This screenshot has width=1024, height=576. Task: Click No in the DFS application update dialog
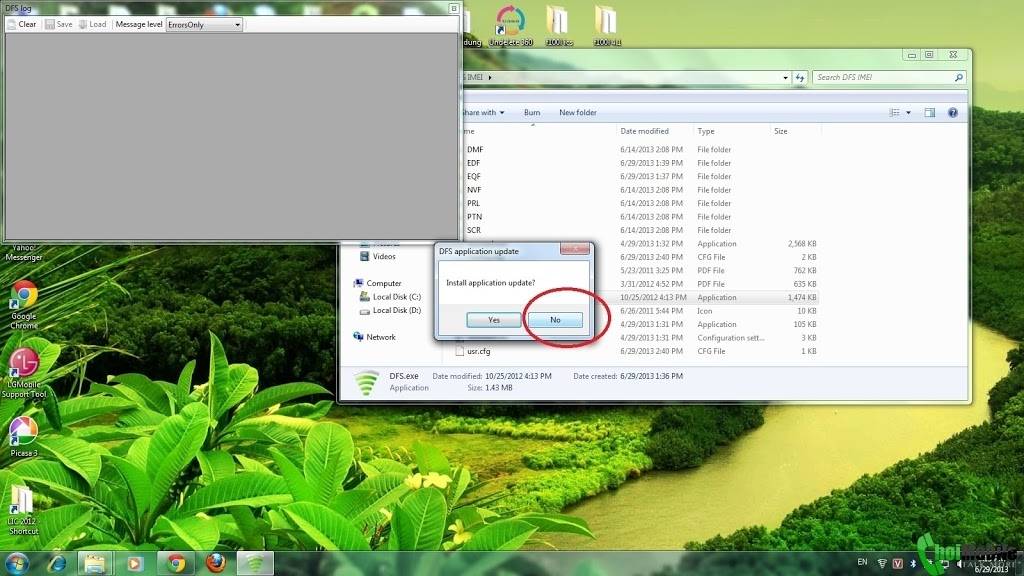point(555,320)
